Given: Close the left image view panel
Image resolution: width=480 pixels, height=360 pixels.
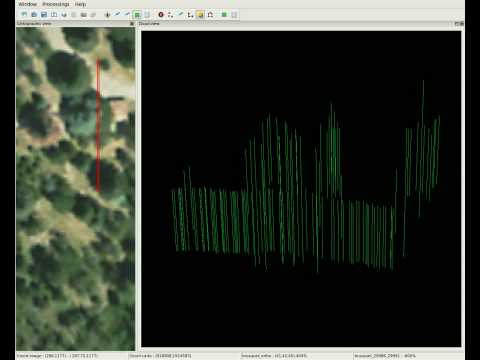Looking at the screenshot, I should [x=132, y=24].
